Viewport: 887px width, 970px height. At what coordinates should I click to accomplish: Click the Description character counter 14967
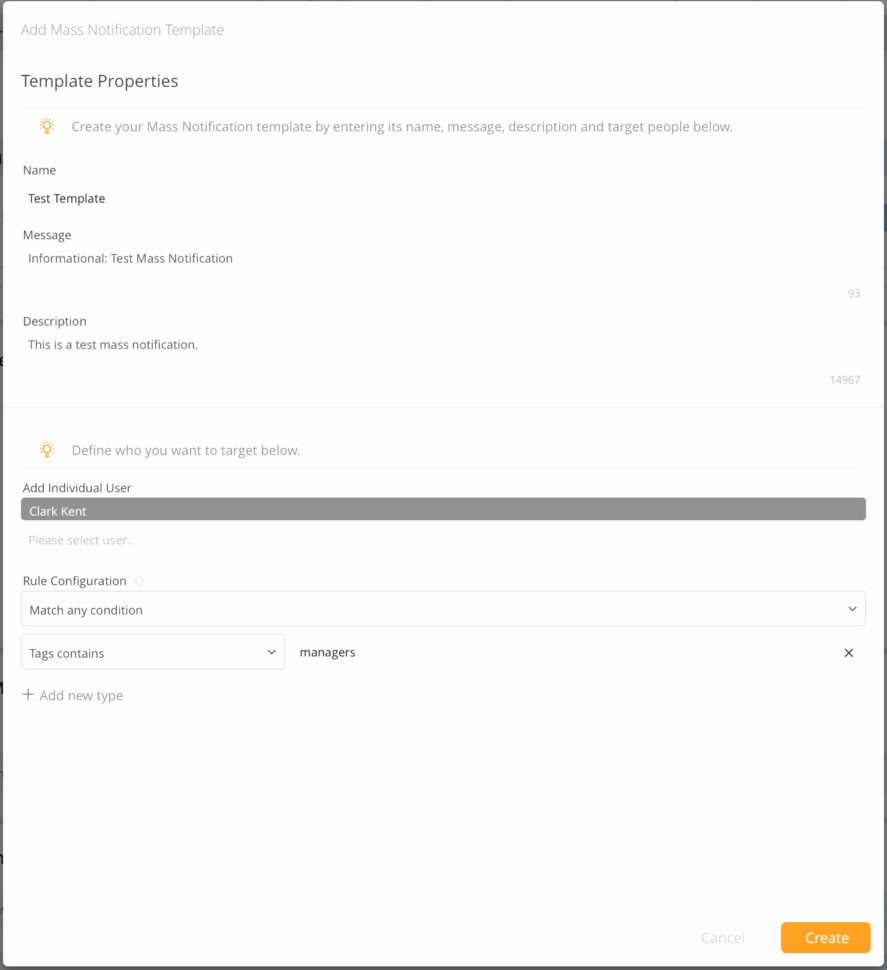844,380
